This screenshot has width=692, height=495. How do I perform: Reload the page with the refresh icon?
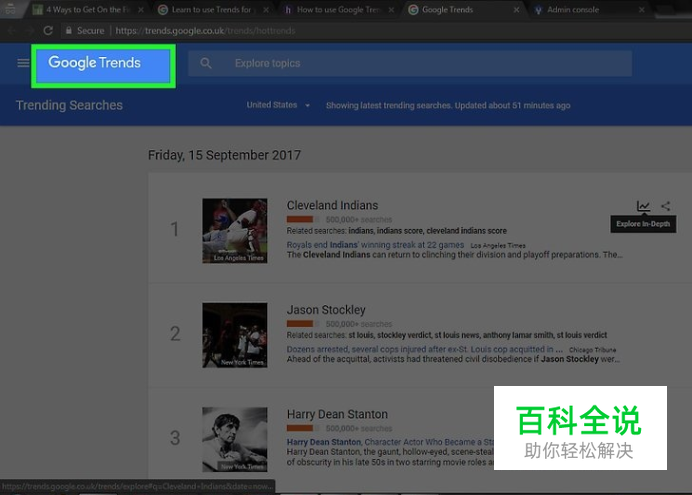click(48, 30)
